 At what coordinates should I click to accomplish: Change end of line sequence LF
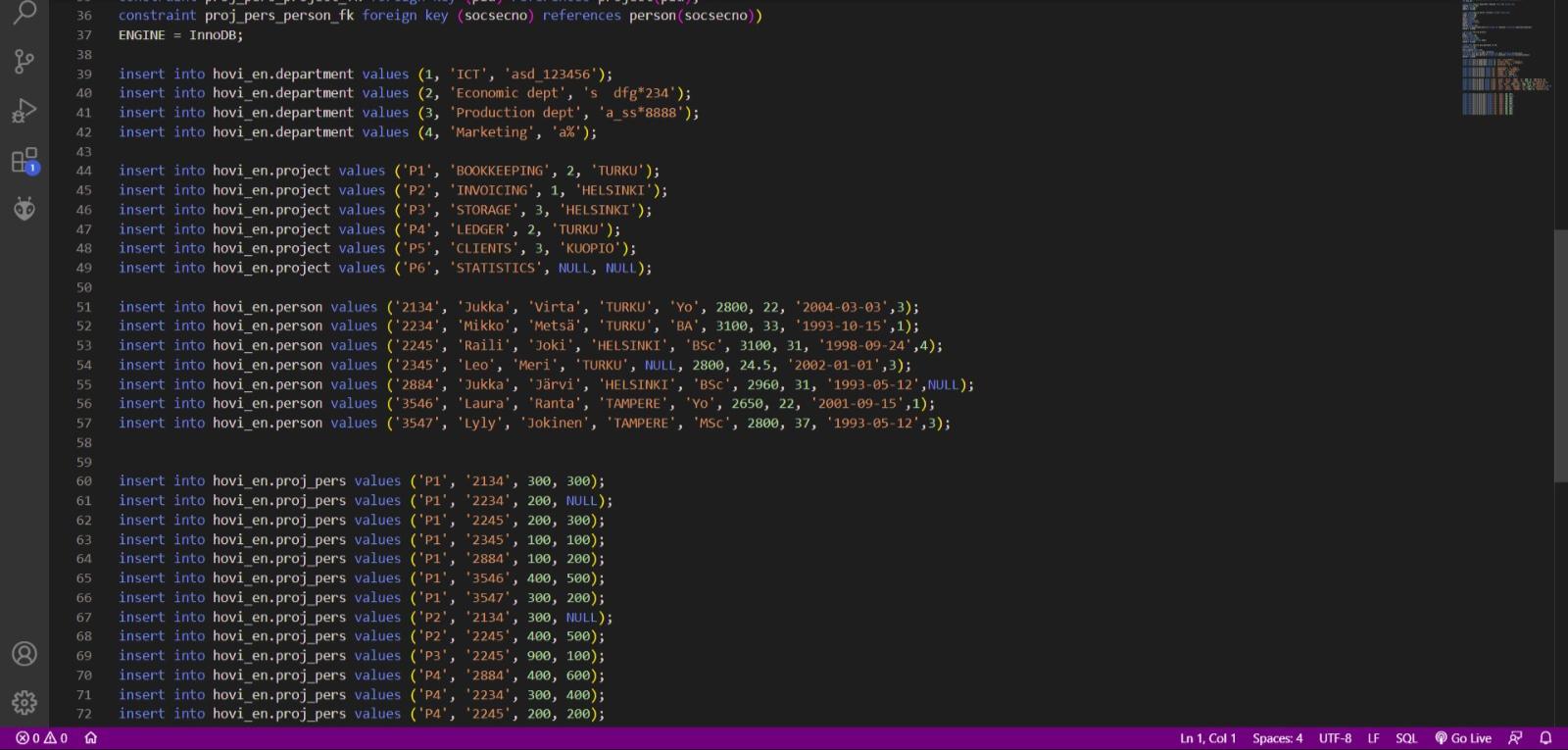pyautogui.click(x=1373, y=738)
